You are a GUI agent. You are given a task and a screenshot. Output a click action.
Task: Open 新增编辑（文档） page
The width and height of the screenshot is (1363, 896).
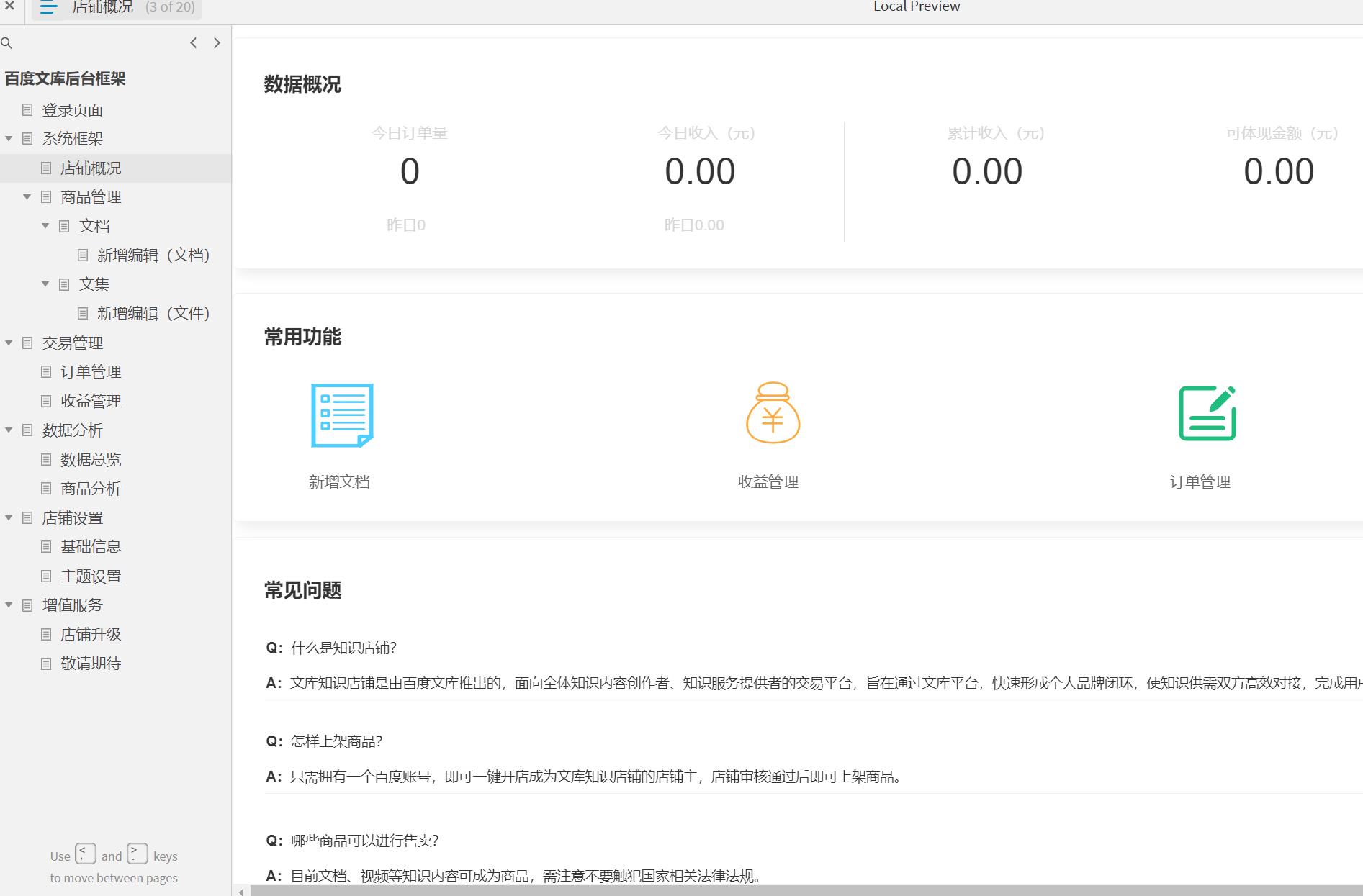[153, 255]
